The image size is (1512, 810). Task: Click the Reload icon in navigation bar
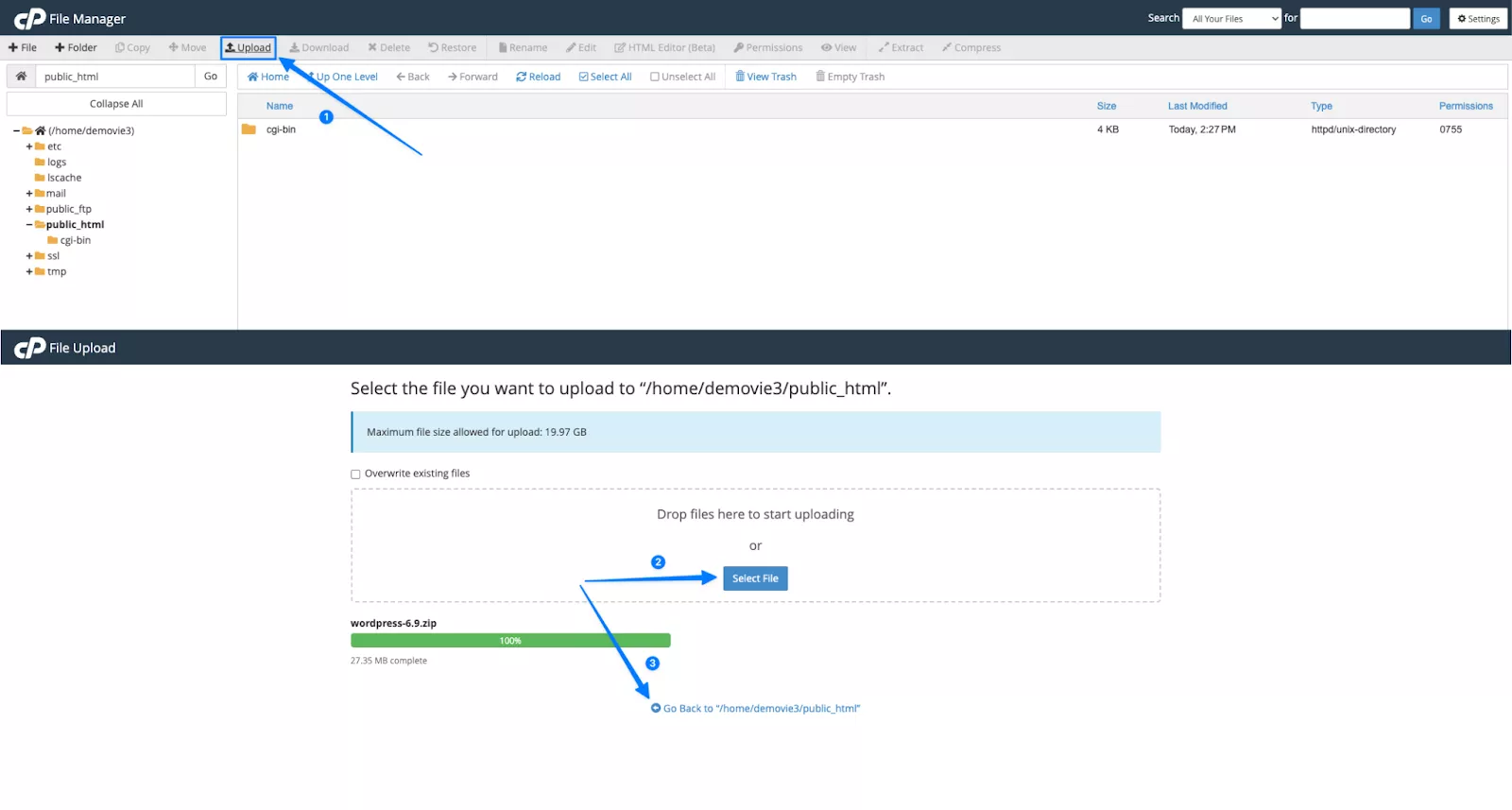point(538,78)
